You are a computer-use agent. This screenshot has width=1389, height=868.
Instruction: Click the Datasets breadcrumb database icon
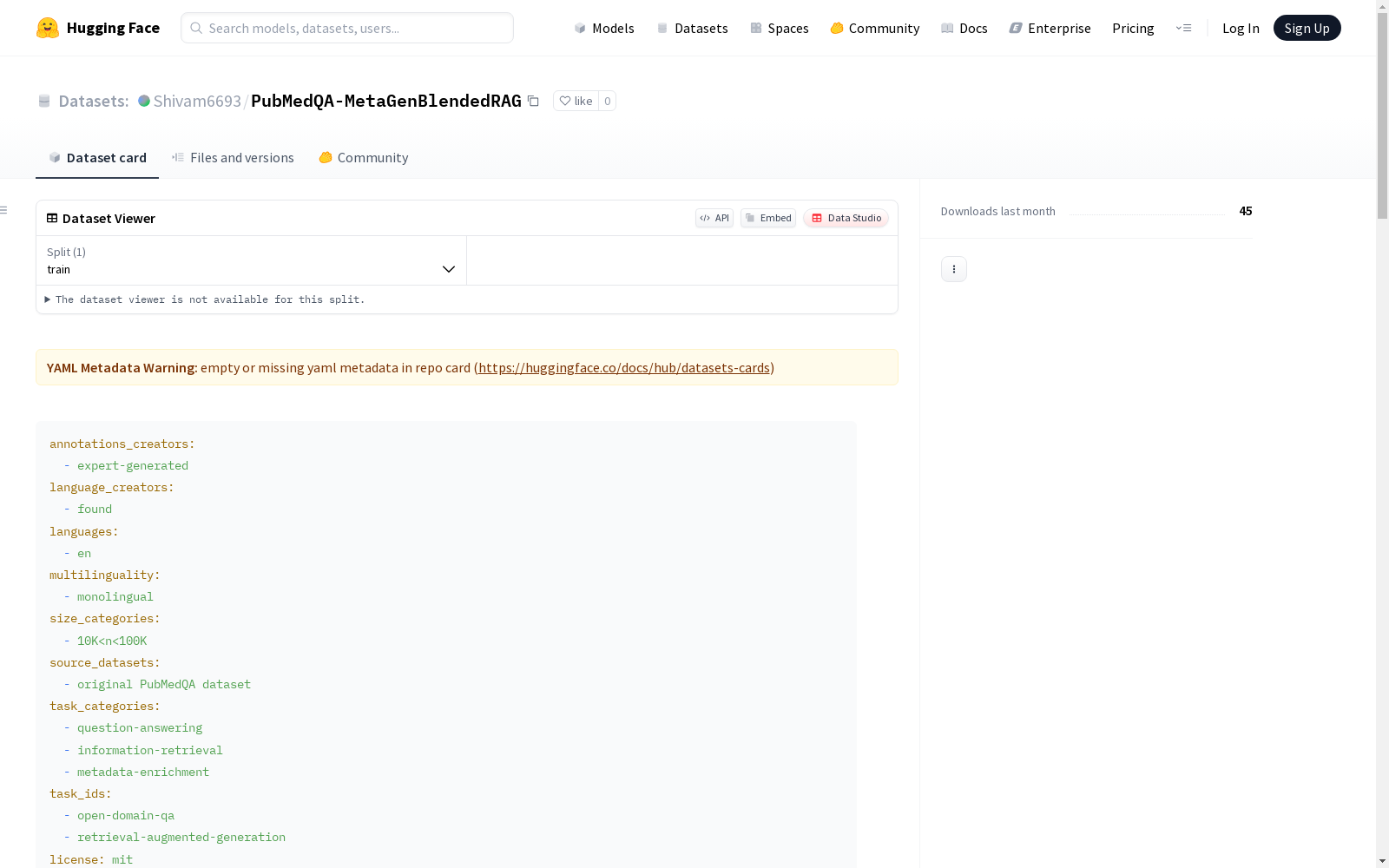pos(44,101)
